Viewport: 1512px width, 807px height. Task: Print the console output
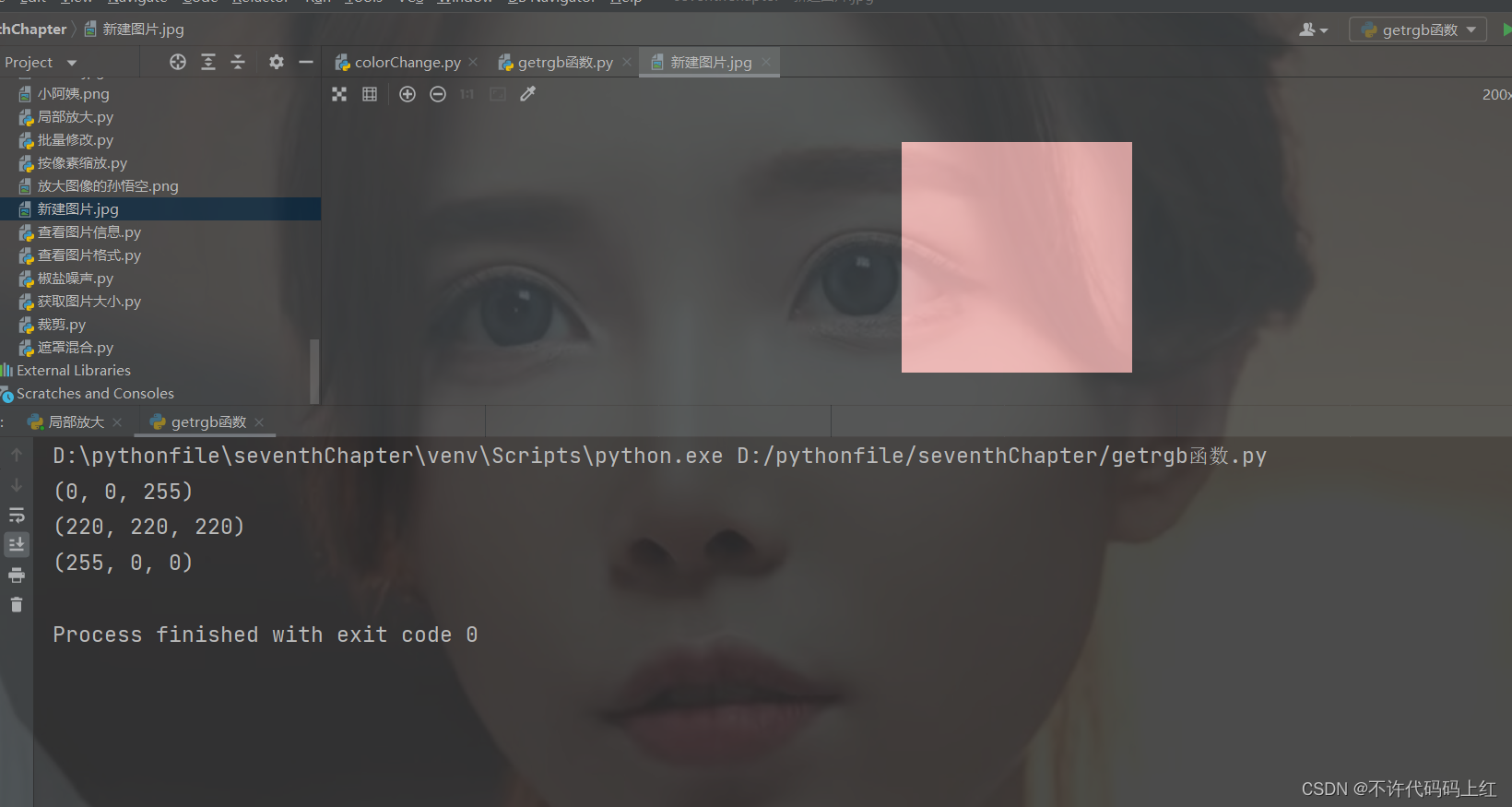click(x=17, y=576)
